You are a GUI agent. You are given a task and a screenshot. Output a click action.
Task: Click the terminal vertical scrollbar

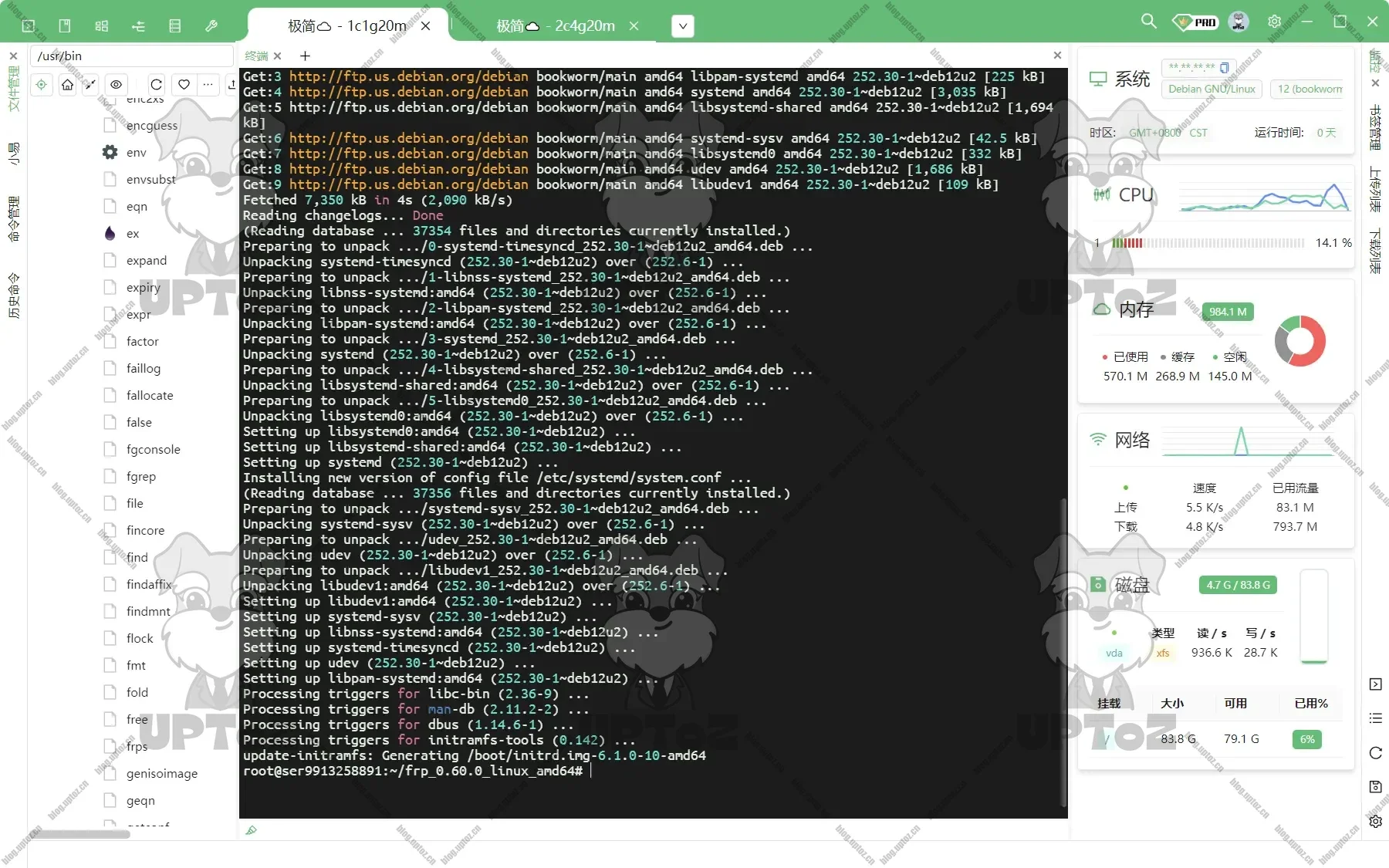click(1064, 652)
